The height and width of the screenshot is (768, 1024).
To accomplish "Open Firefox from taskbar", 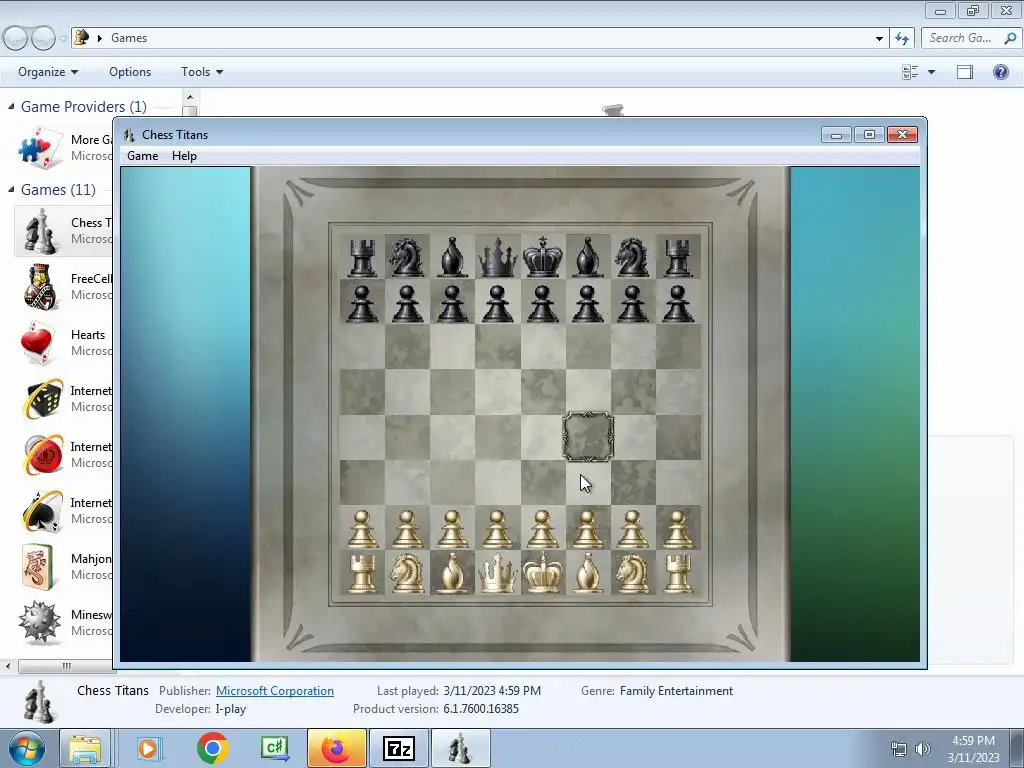I will 336,748.
